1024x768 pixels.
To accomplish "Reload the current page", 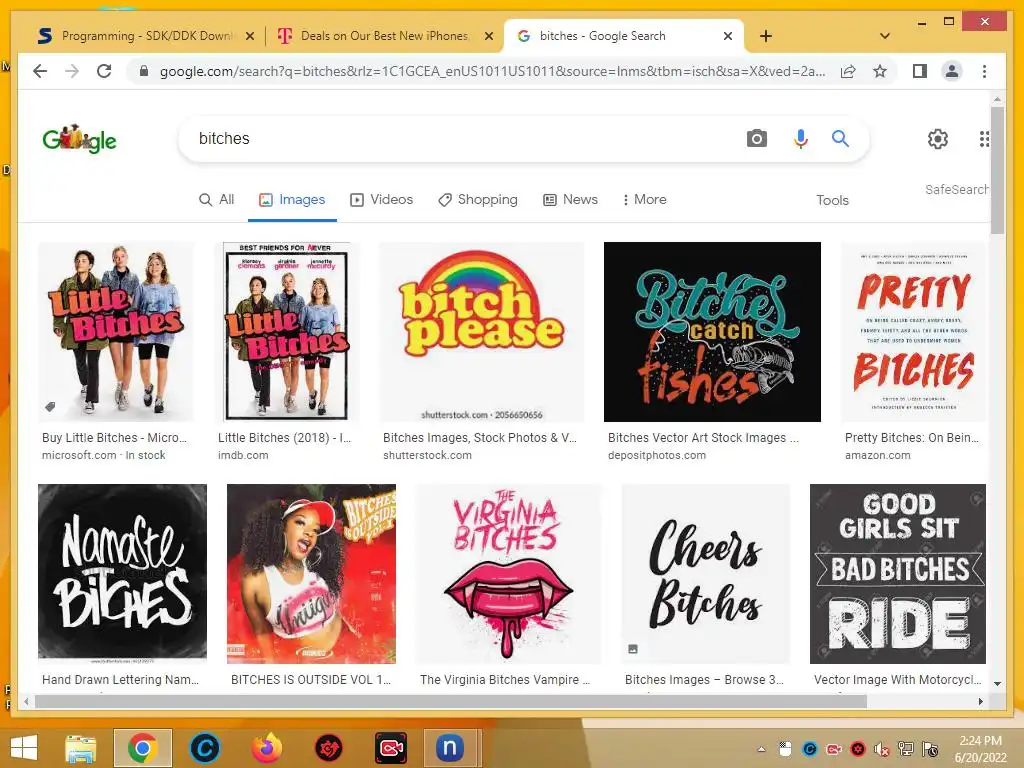I will [x=104, y=71].
